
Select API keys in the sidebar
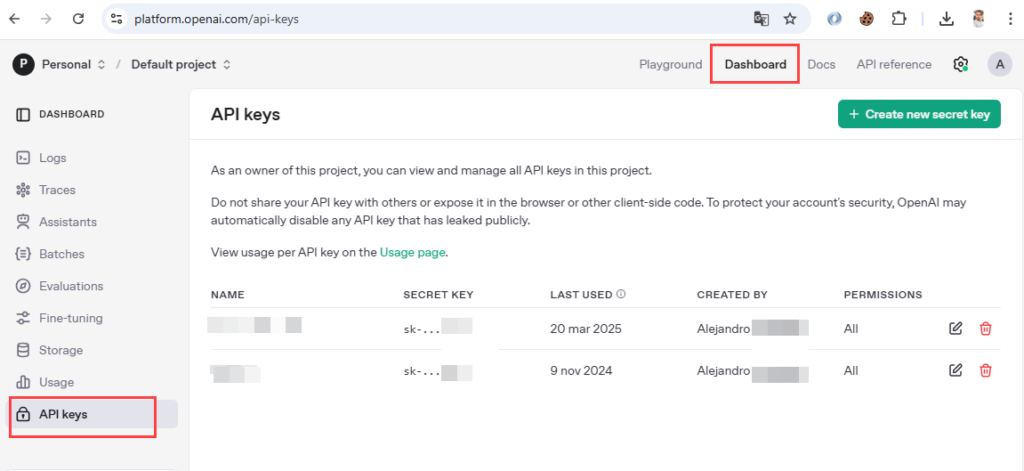point(91,414)
